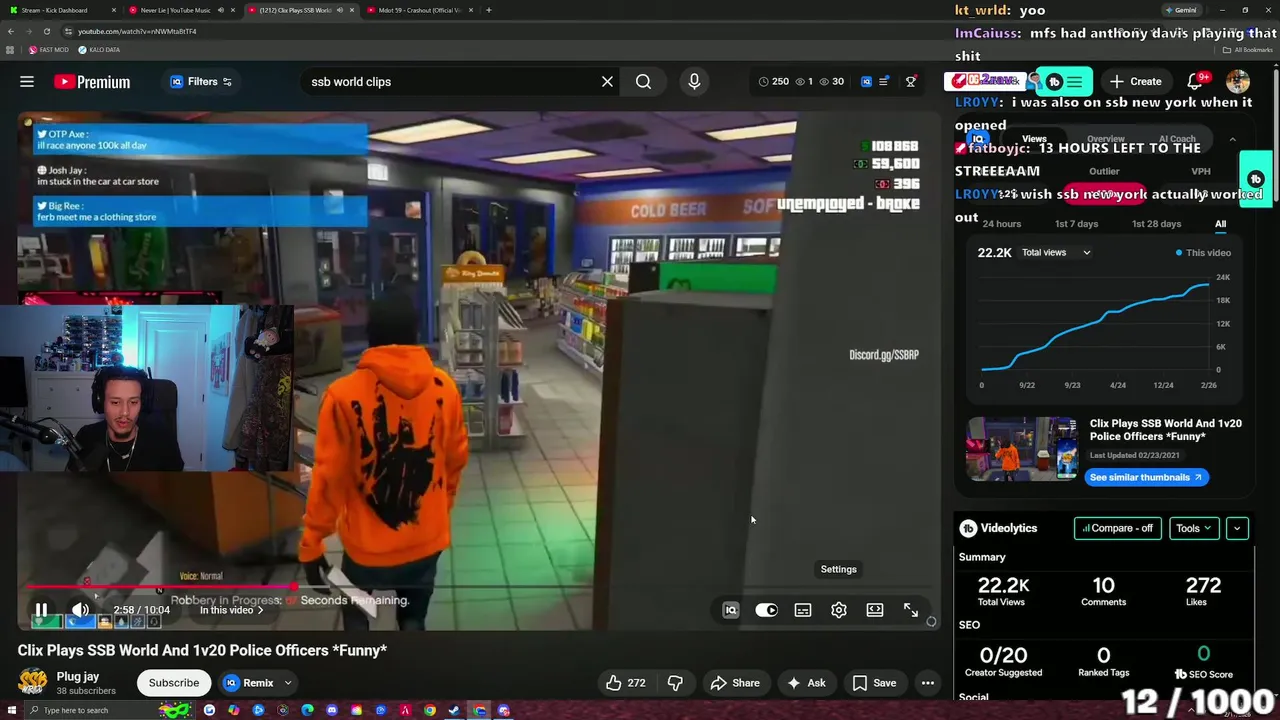Collapse the vidIQ panel chevron
This screenshot has width=1280, height=720.
click(x=1233, y=139)
